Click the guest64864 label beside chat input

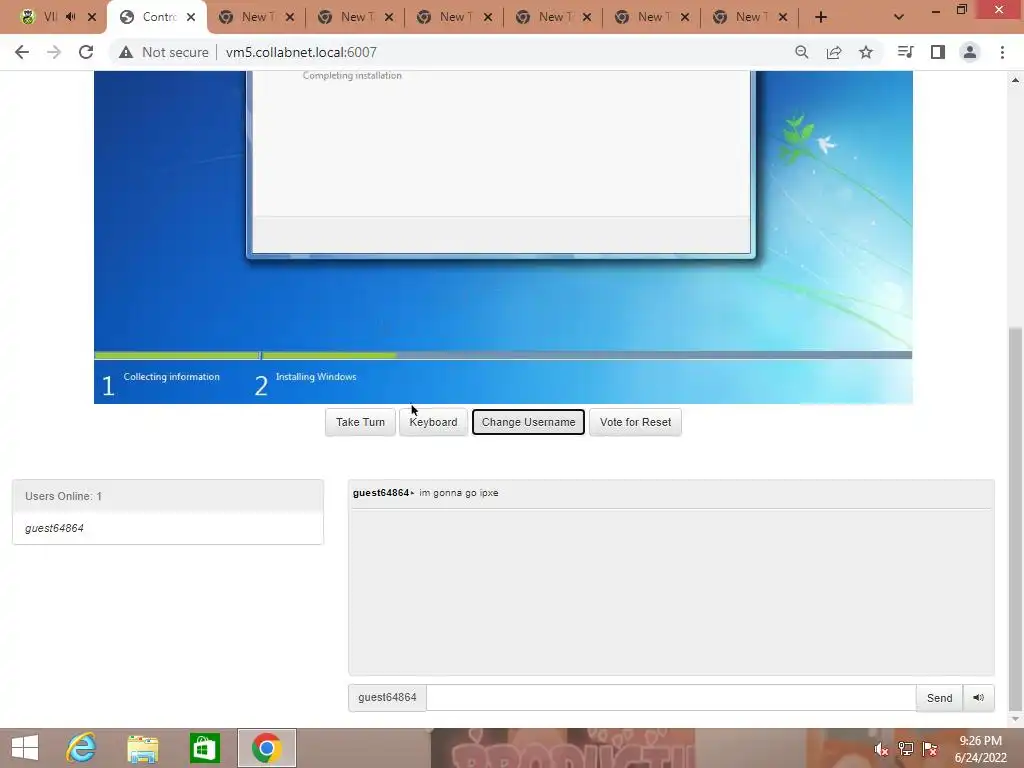click(387, 697)
